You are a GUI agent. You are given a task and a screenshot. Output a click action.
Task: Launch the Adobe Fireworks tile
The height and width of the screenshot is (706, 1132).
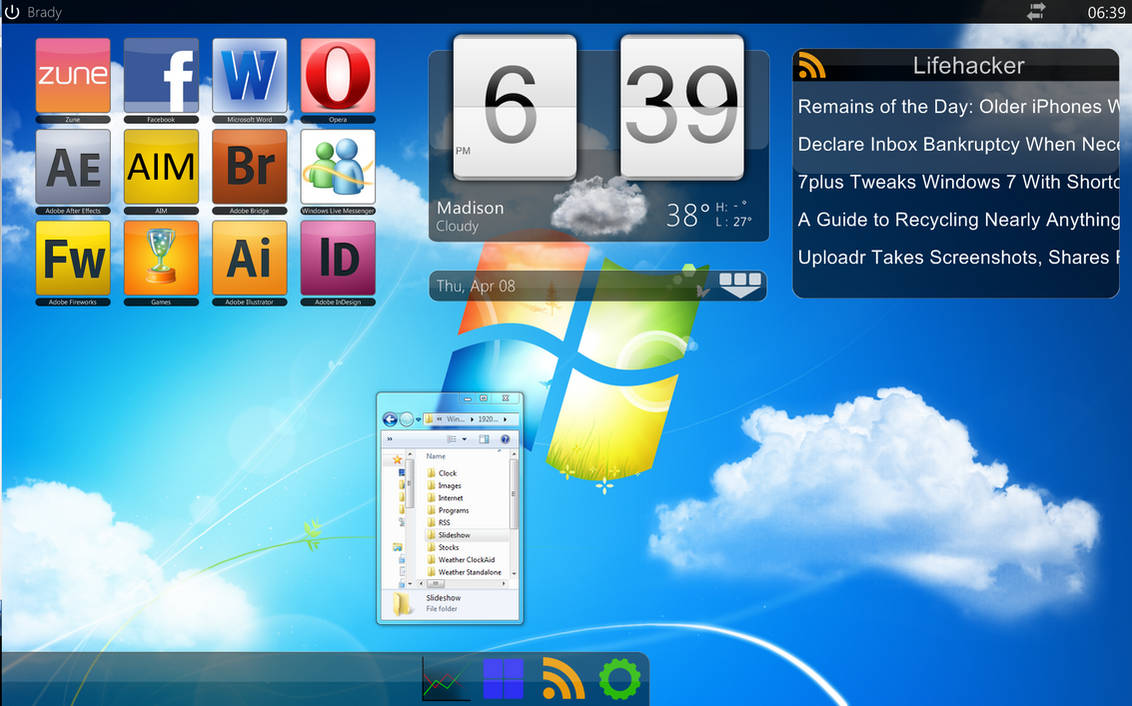pyautogui.click(x=73, y=258)
